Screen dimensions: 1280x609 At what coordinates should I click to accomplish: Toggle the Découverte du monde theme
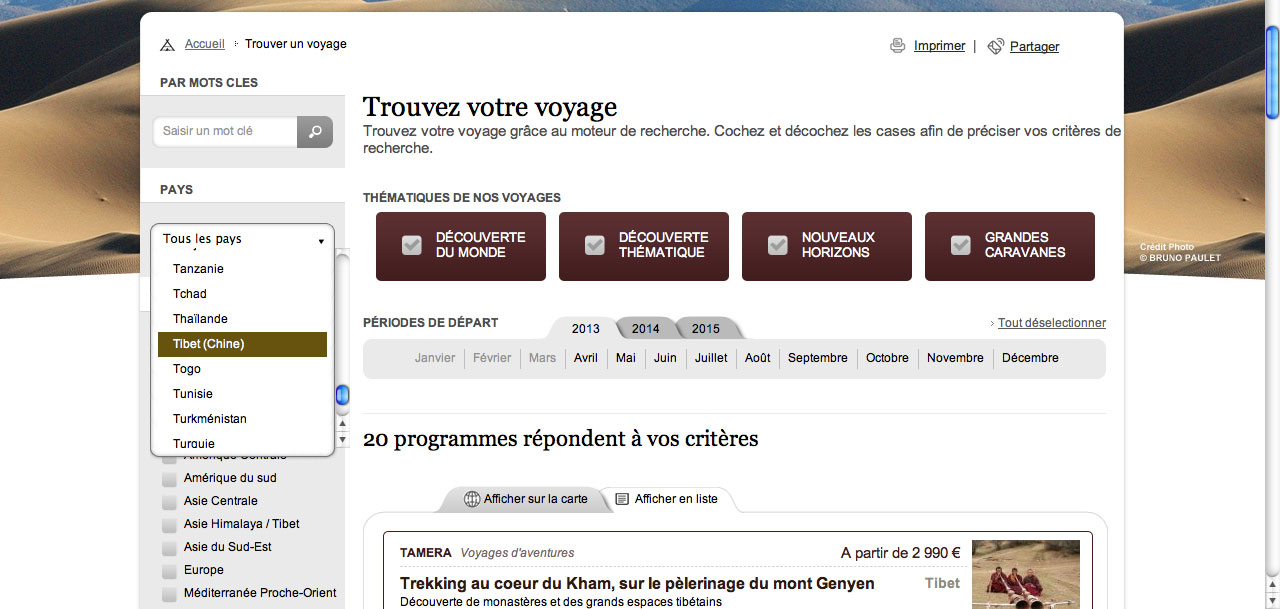[x=461, y=246]
